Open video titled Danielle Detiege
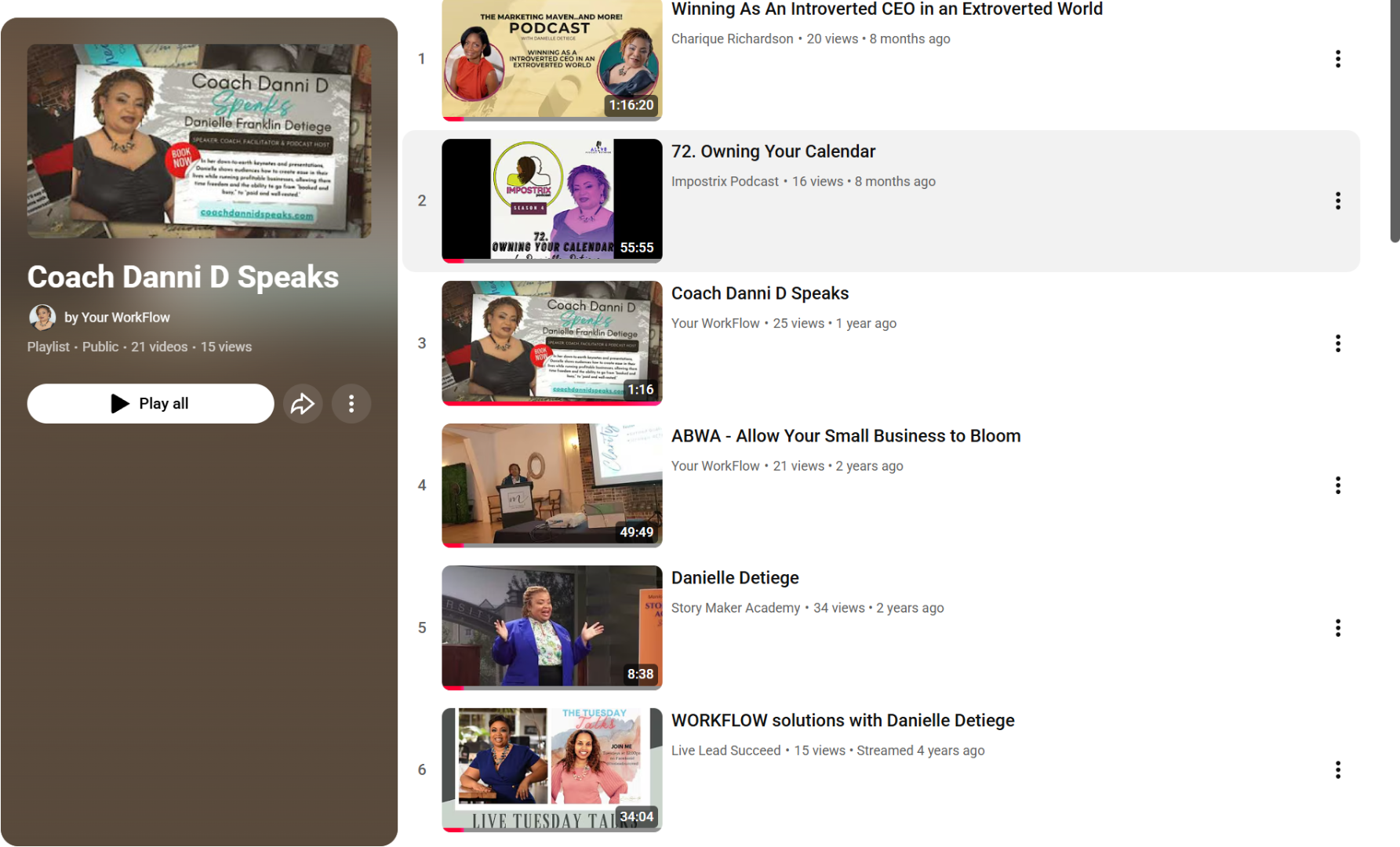Viewport: 1400px width, 847px height. pos(735,578)
